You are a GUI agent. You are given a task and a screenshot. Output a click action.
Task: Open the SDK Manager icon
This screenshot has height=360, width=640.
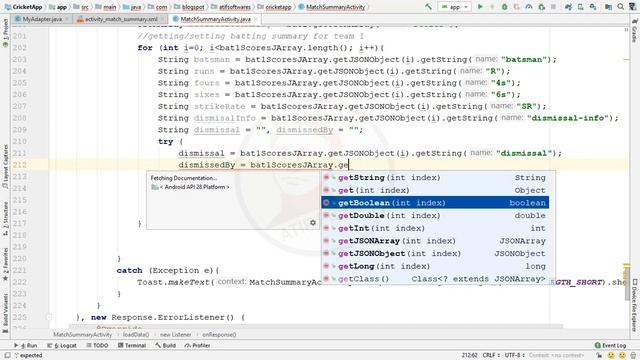[x=593, y=7]
